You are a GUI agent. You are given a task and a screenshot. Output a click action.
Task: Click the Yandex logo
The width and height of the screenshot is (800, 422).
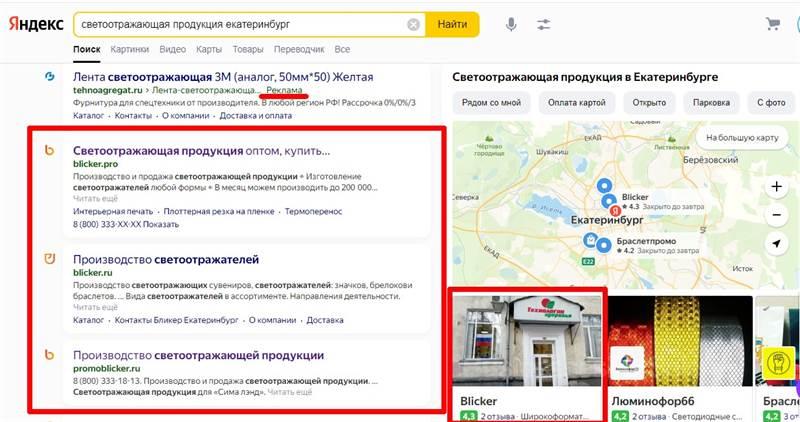point(36,24)
